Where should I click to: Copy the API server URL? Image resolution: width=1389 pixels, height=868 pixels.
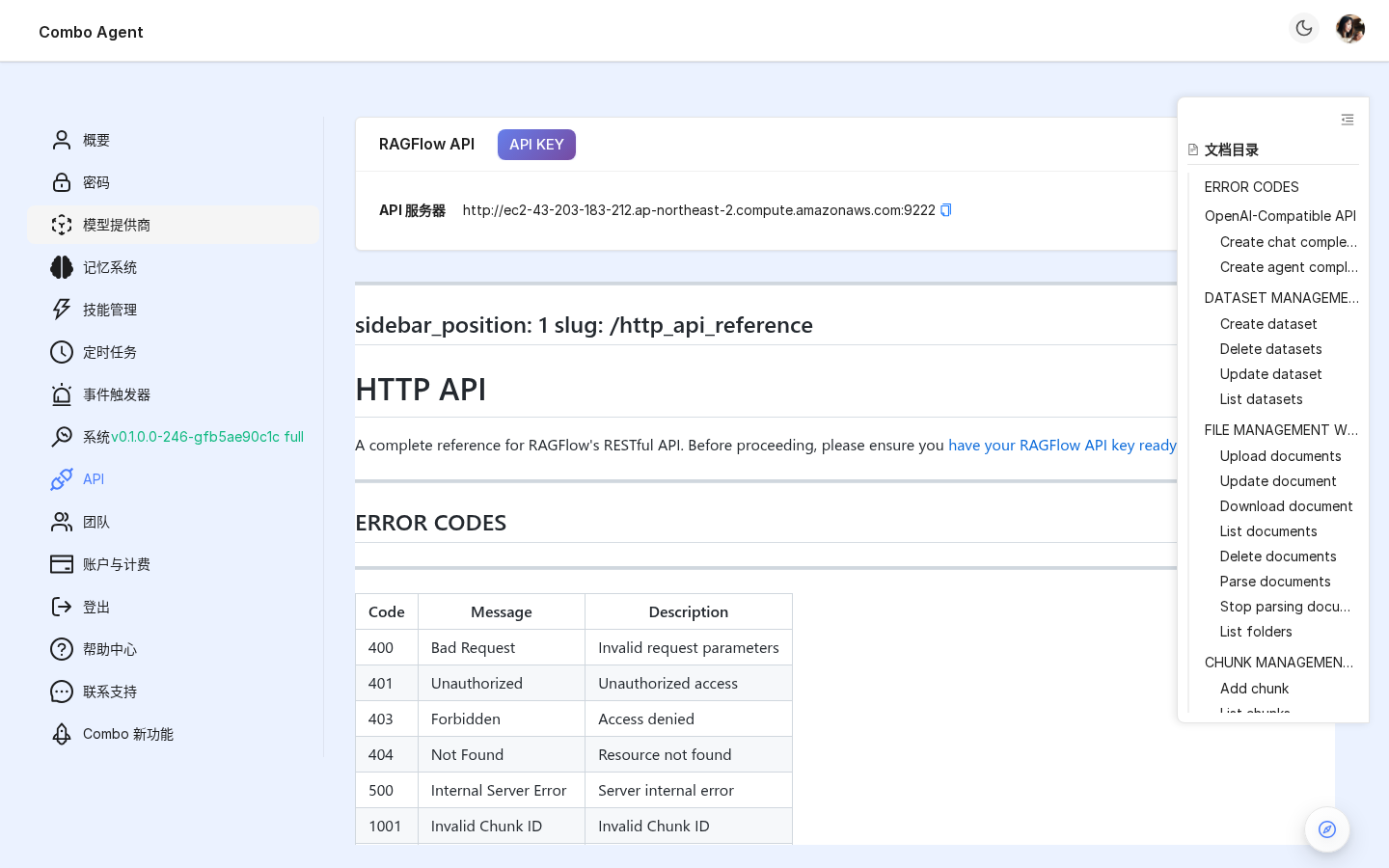(x=946, y=210)
